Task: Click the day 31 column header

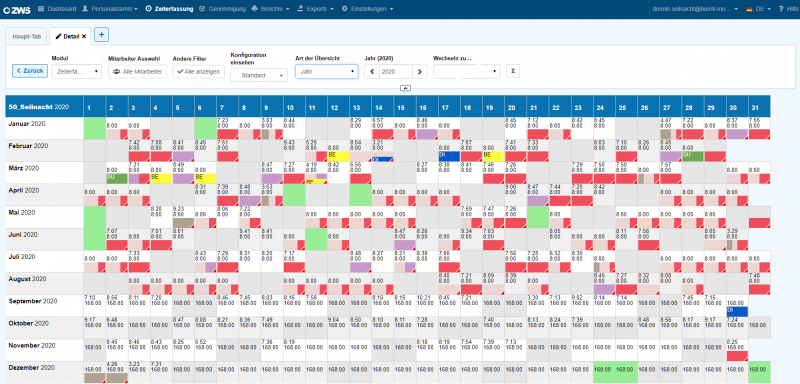Action: pyautogui.click(x=759, y=107)
